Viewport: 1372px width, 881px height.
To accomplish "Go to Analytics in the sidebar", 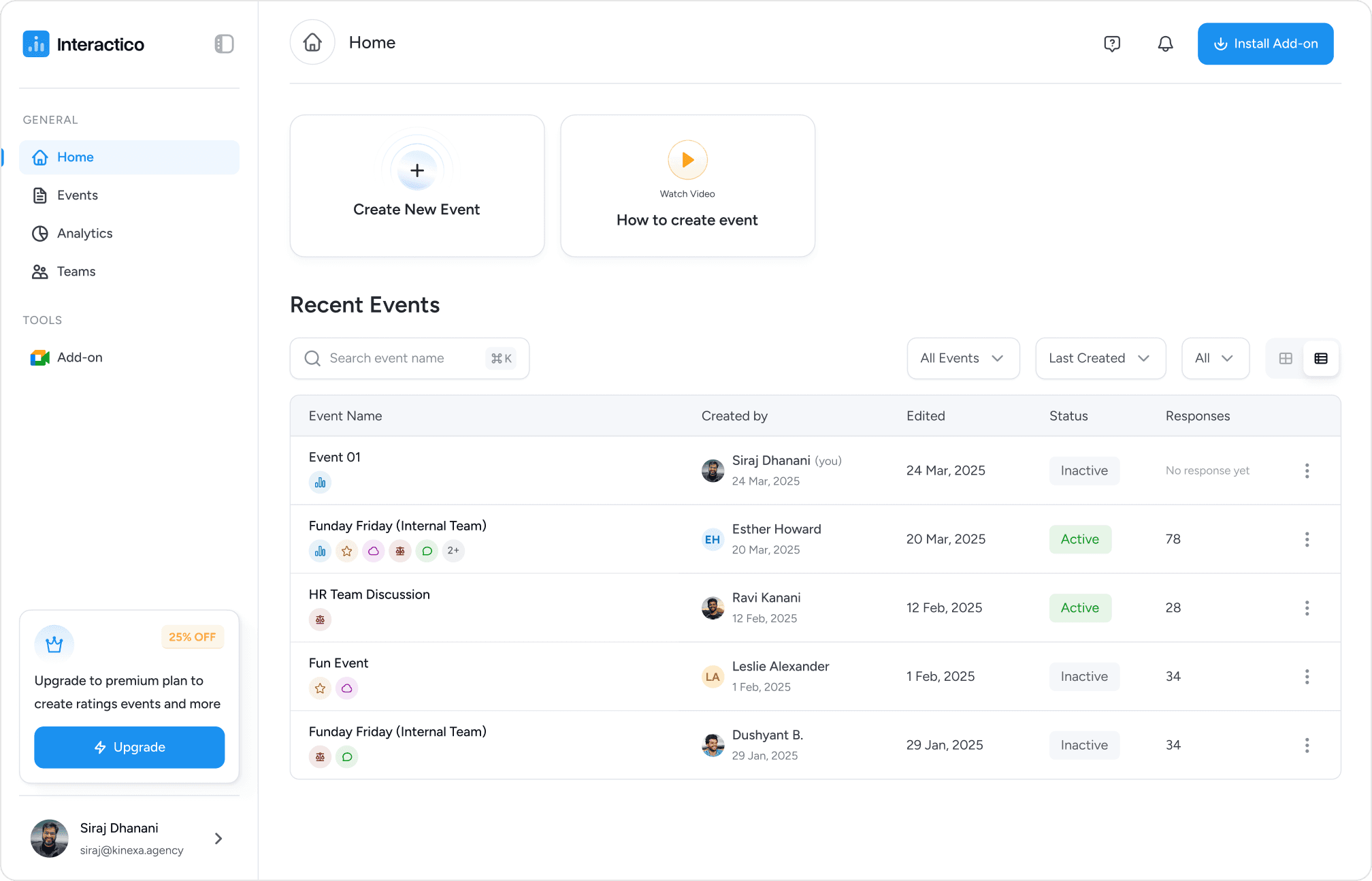I will tap(84, 234).
